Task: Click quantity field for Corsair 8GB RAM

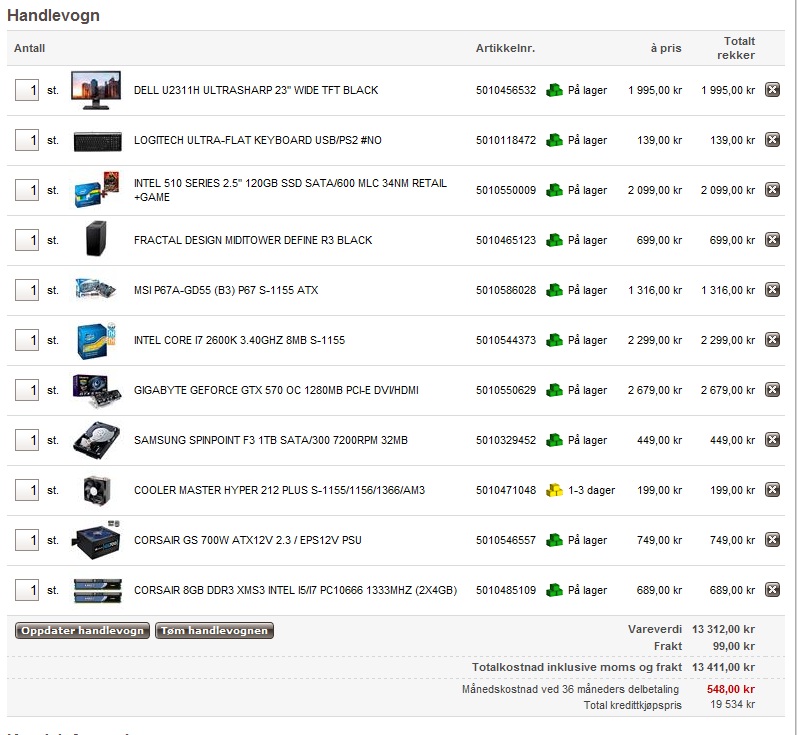Action: tap(27, 590)
